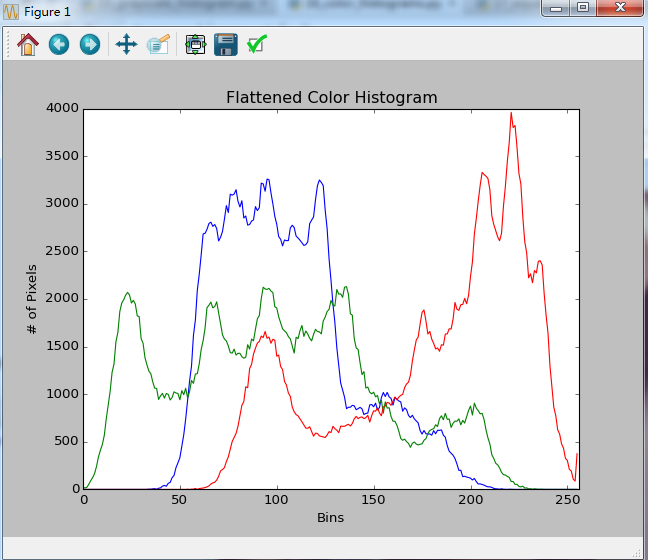The height and width of the screenshot is (560, 648).
Task: Click the Figure 1 window icon
Action: [11, 12]
